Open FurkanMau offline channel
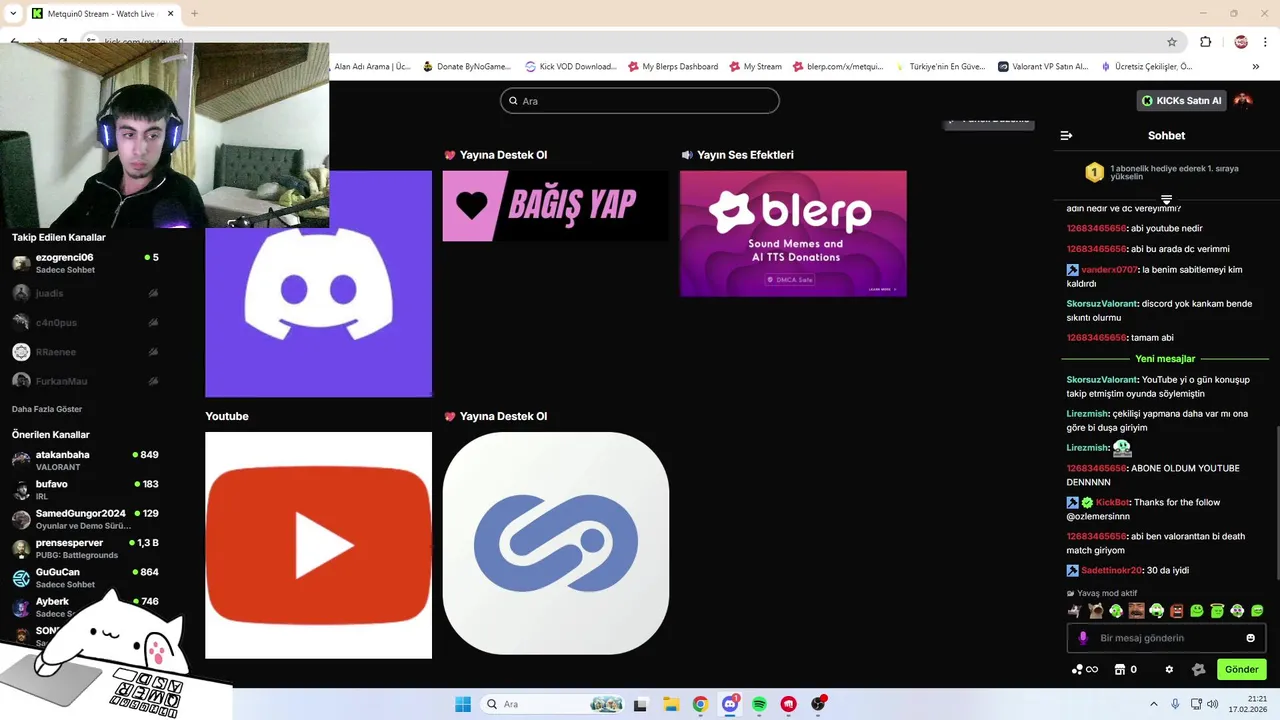1280x720 pixels. (85, 381)
